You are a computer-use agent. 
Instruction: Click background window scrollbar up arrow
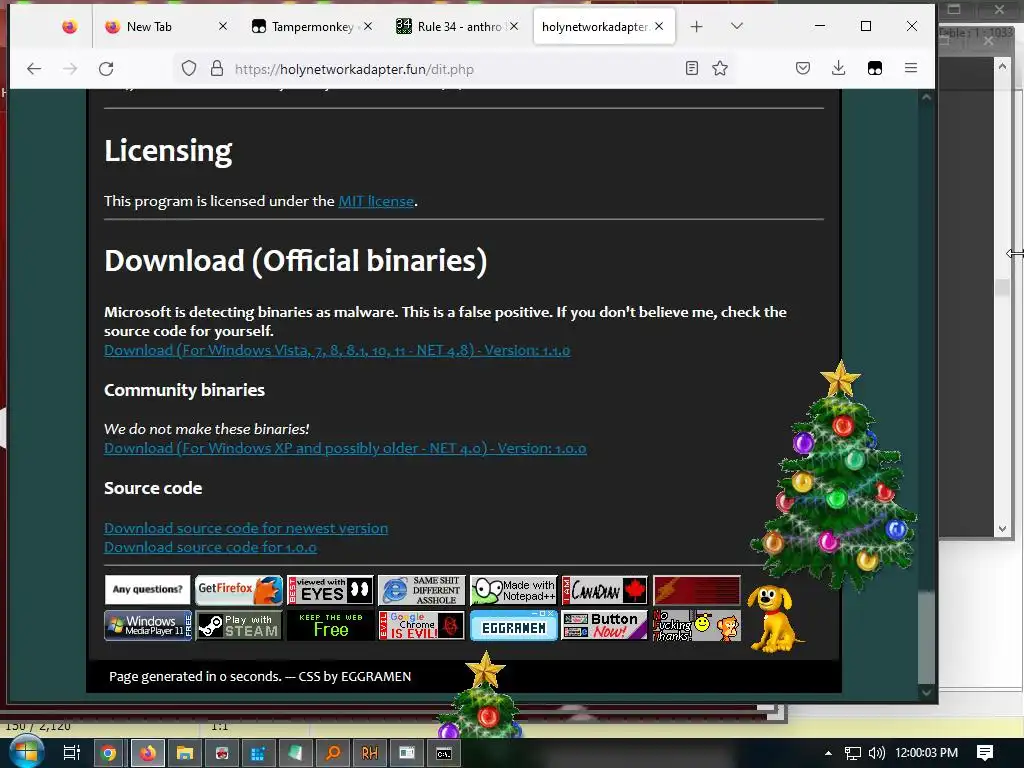click(1002, 66)
